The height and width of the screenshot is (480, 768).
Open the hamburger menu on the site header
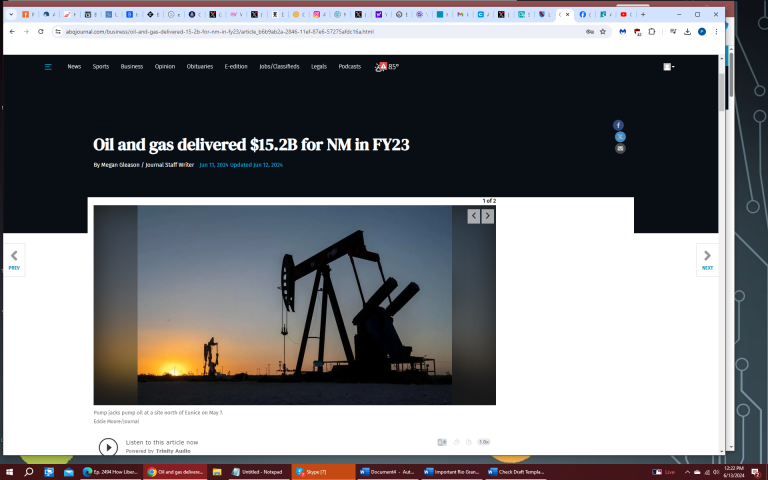47,67
